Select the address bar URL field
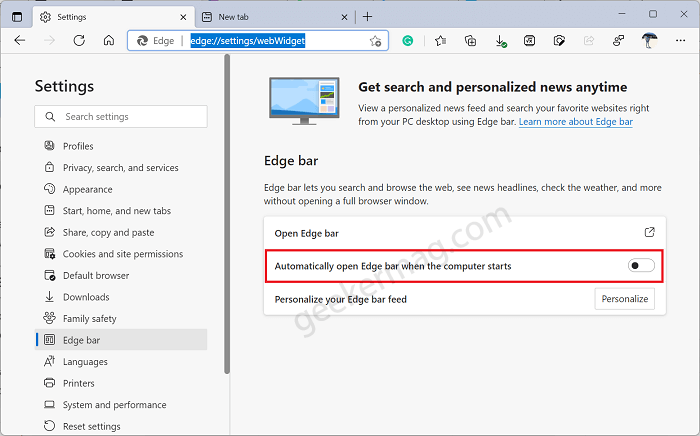This screenshot has height=436, width=700. pyautogui.click(x=258, y=41)
